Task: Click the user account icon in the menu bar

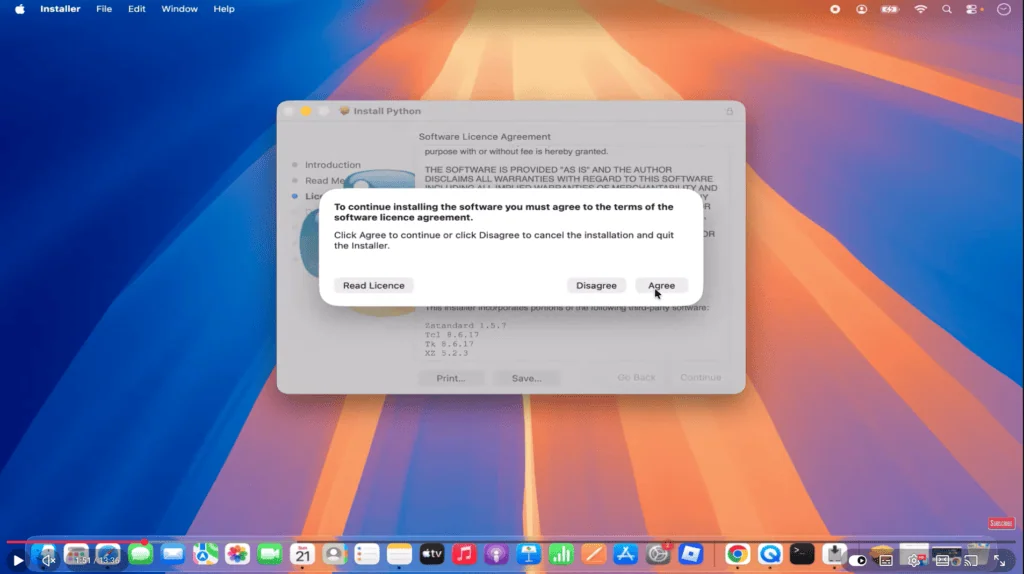Action: pyautogui.click(x=861, y=9)
